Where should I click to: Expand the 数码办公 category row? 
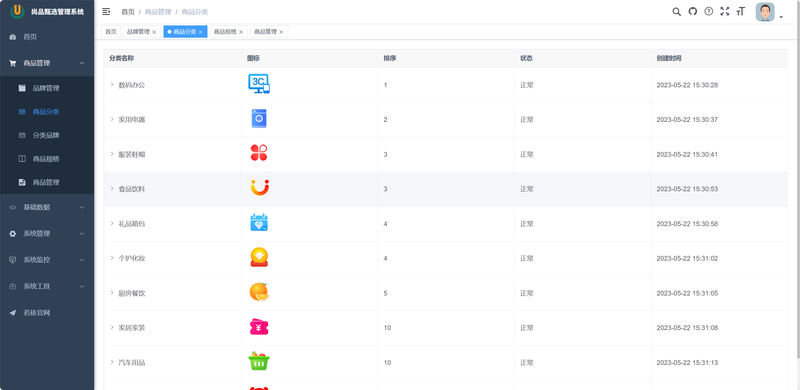[x=112, y=85]
